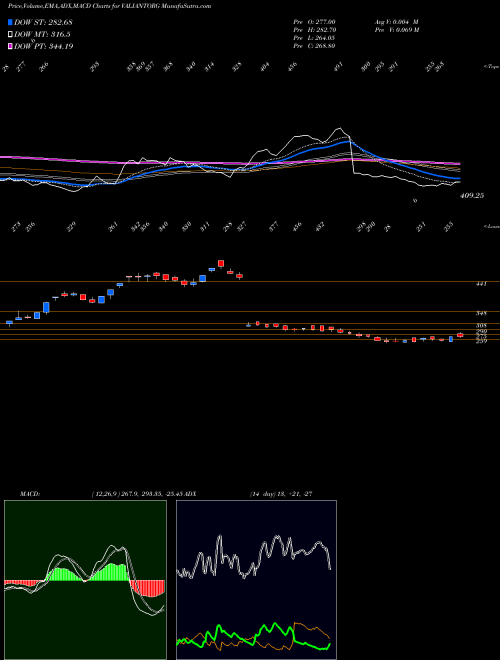Click the tallest red candlestick at the price peak
The height and width of the screenshot is (660, 500).
pyautogui.click(x=221, y=263)
